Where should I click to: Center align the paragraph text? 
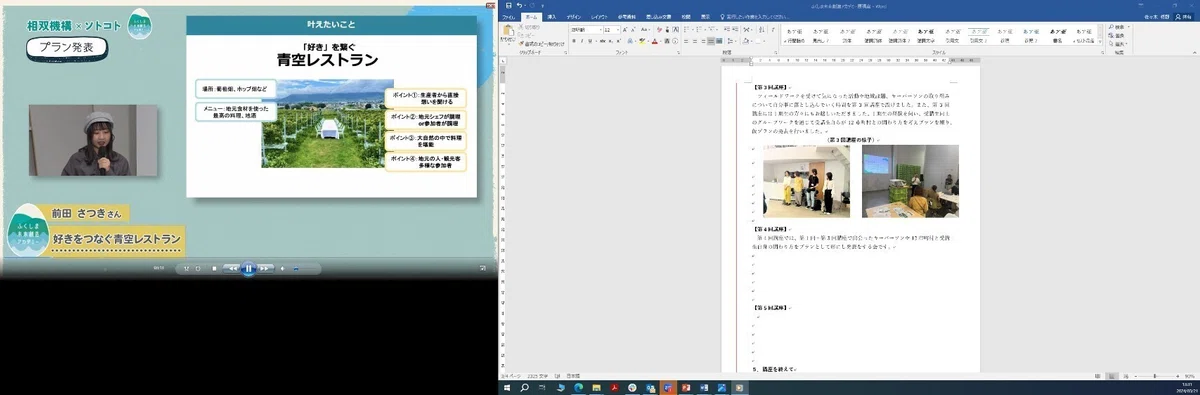click(695, 41)
